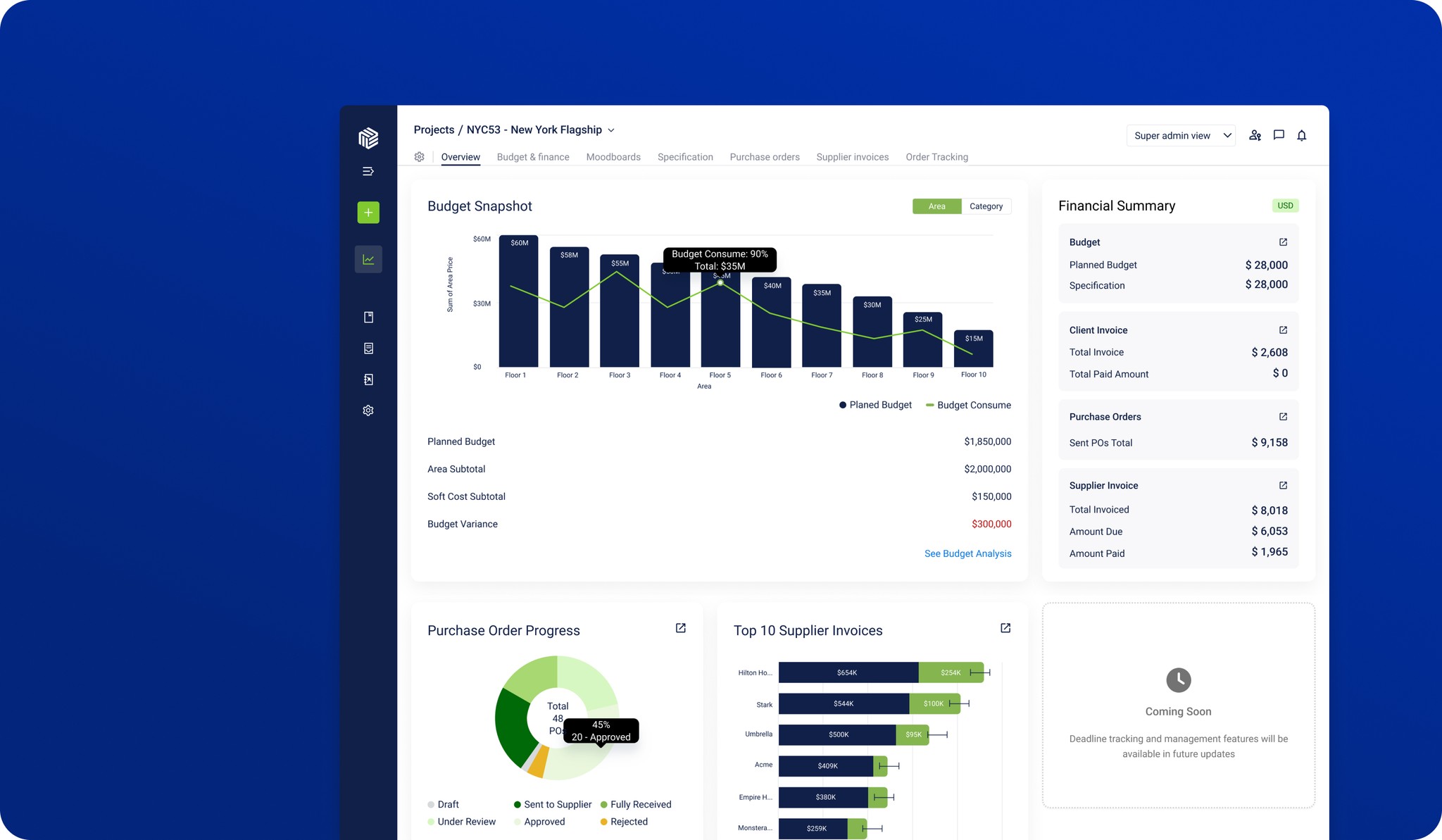Open Budget details external link icon
Screen dimensions: 1442x840
click(x=1283, y=242)
